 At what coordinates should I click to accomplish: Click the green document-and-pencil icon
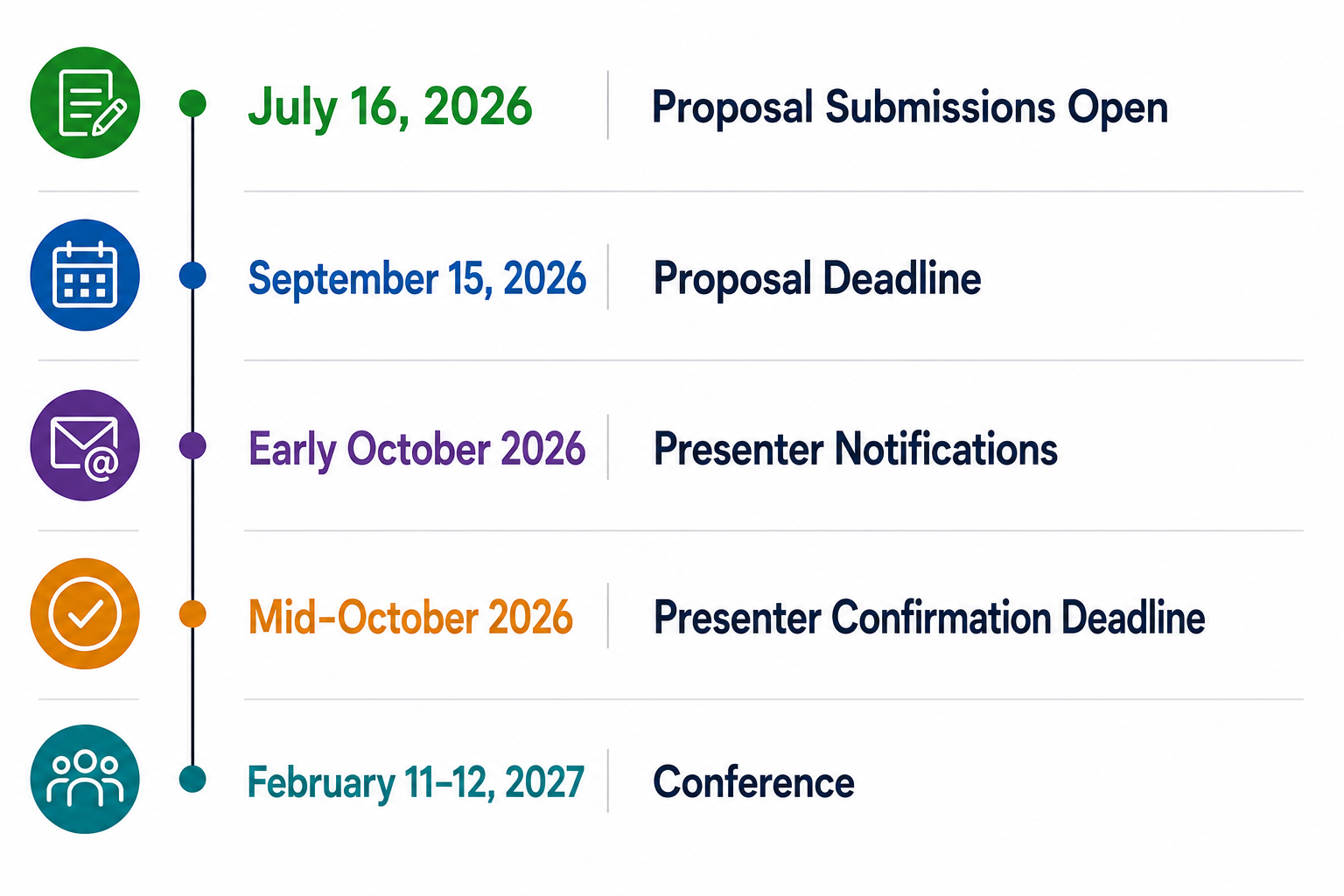[85, 102]
